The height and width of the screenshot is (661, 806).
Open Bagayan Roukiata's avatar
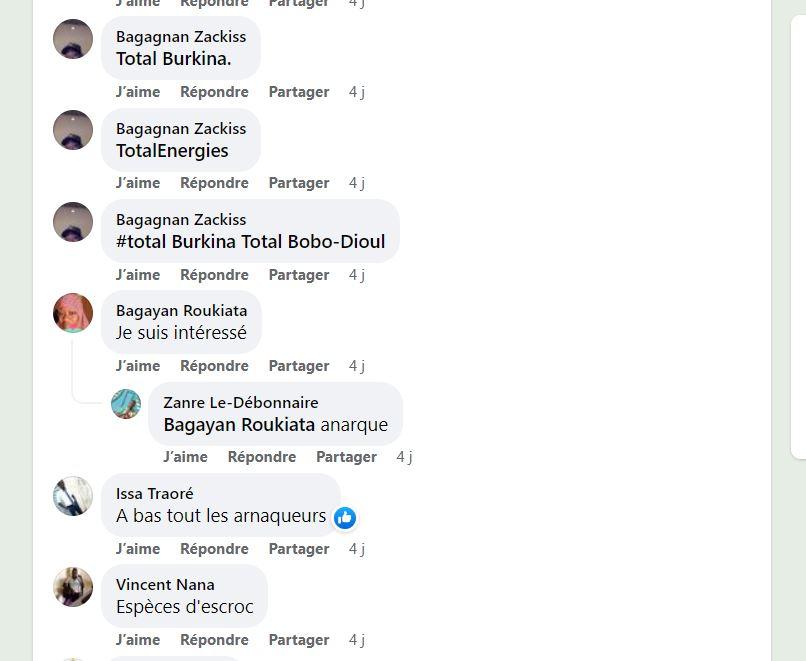[x=73, y=313]
